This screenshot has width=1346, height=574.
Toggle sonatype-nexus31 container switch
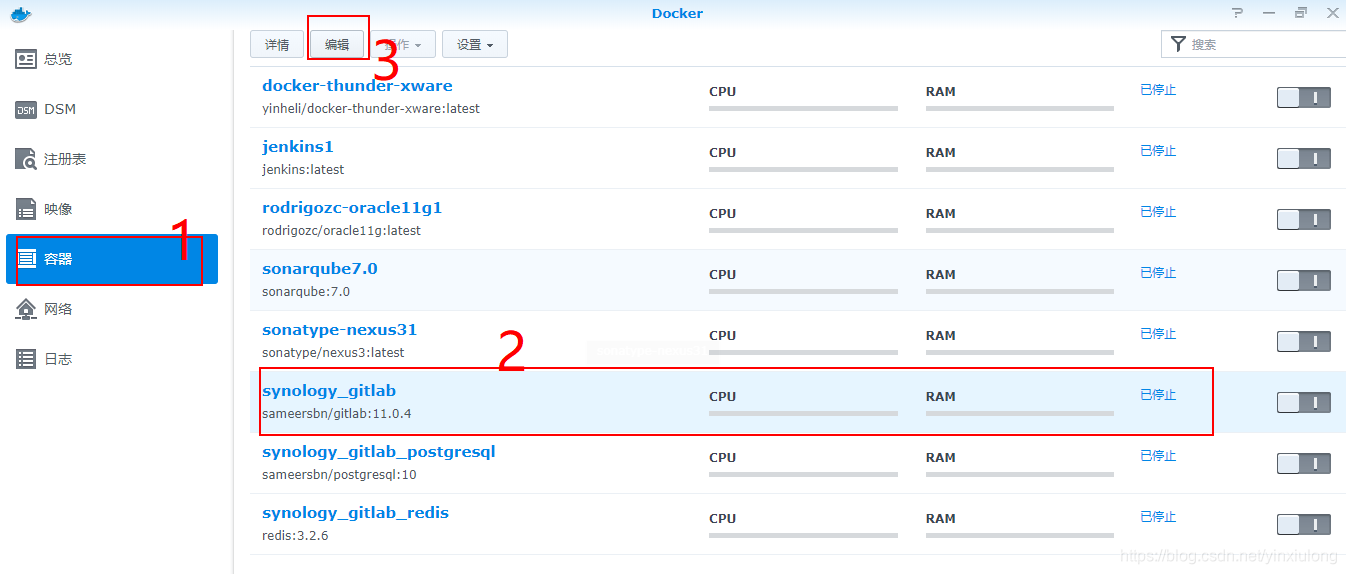tap(1303, 342)
